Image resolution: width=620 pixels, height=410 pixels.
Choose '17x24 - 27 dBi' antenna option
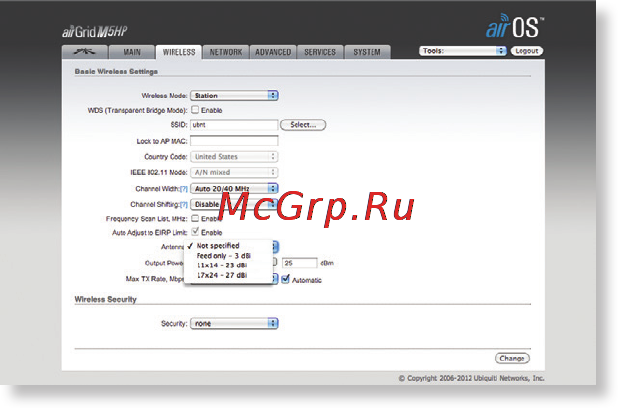click(x=229, y=275)
